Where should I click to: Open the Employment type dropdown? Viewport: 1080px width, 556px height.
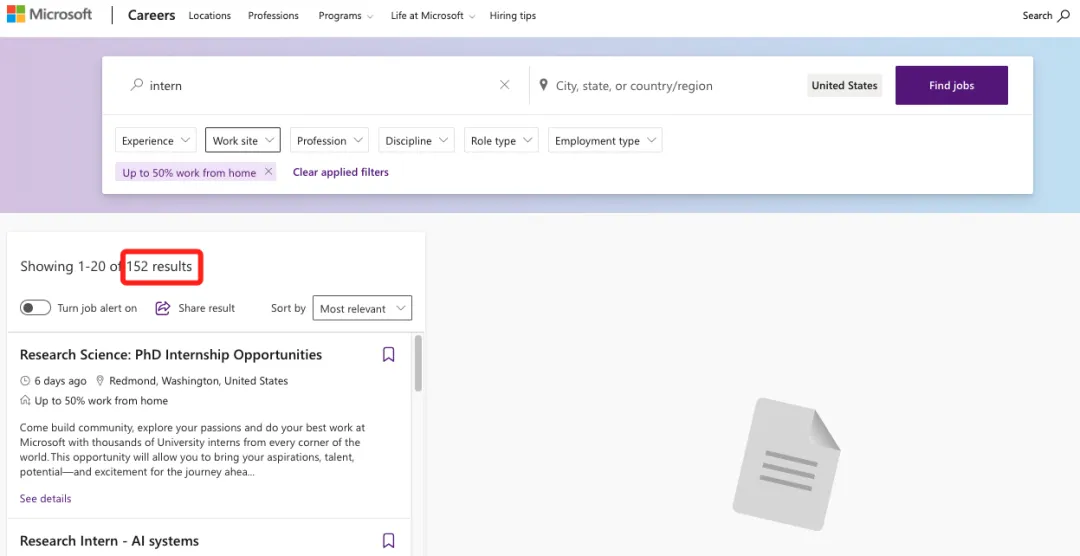coord(605,140)
